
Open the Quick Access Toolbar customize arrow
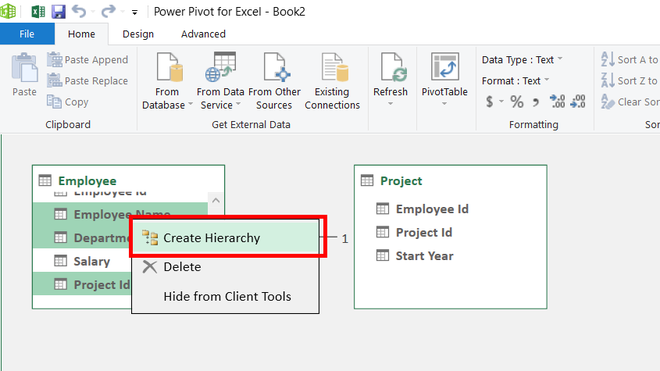click(x=135, y=12)
